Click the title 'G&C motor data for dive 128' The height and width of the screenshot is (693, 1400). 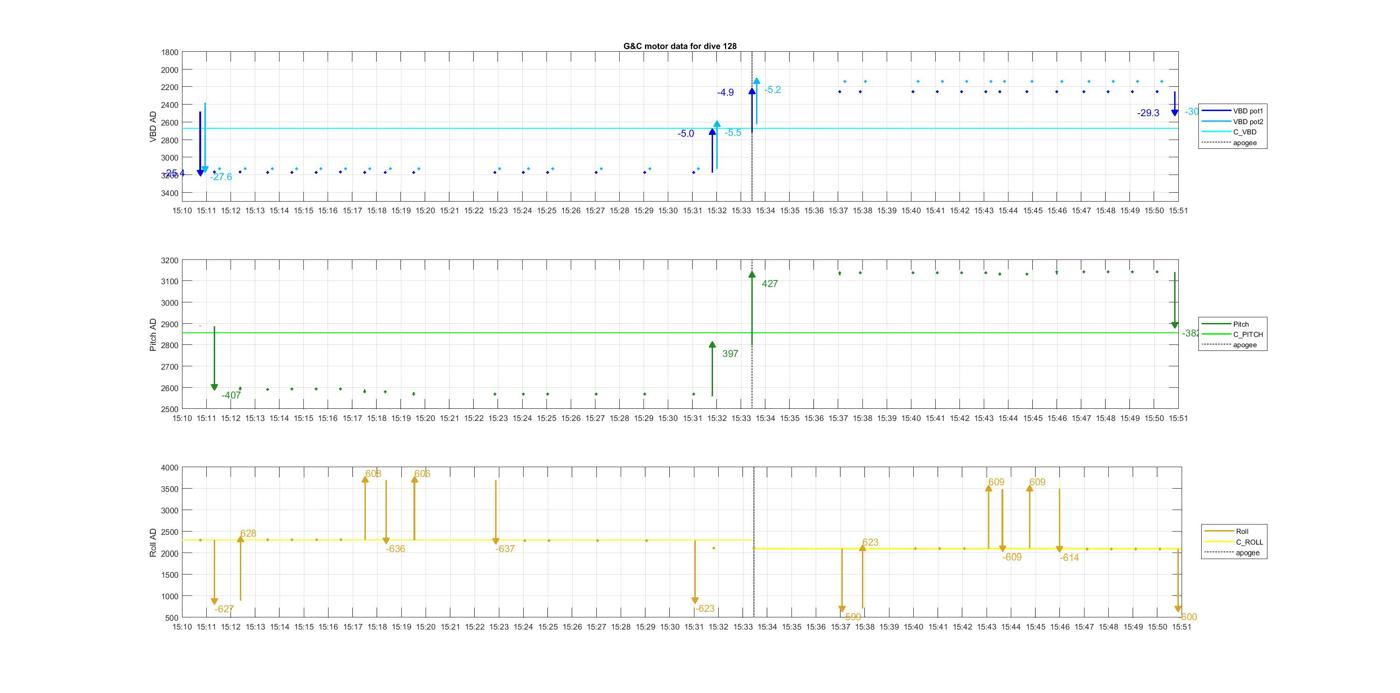click(x=680, y=46)
